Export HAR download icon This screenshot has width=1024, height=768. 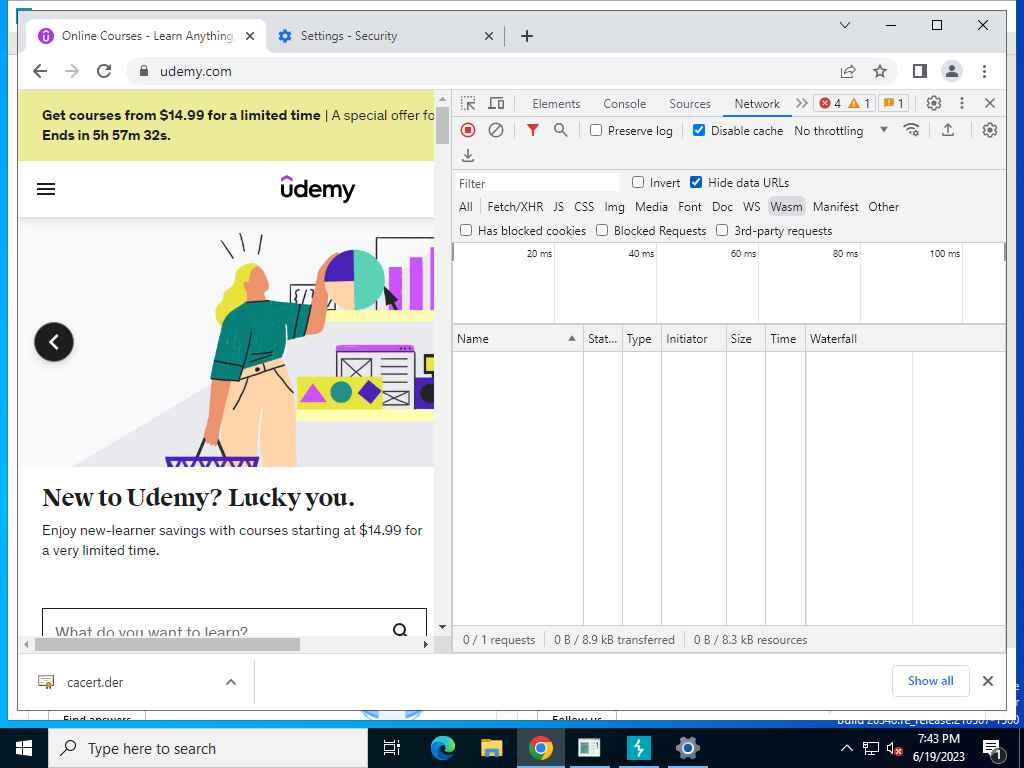point(468,155)
